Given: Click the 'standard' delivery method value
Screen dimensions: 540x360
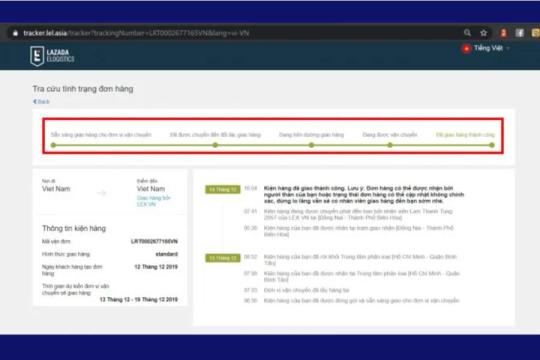Looking at the screenshot, I should (x=167, y=254).
